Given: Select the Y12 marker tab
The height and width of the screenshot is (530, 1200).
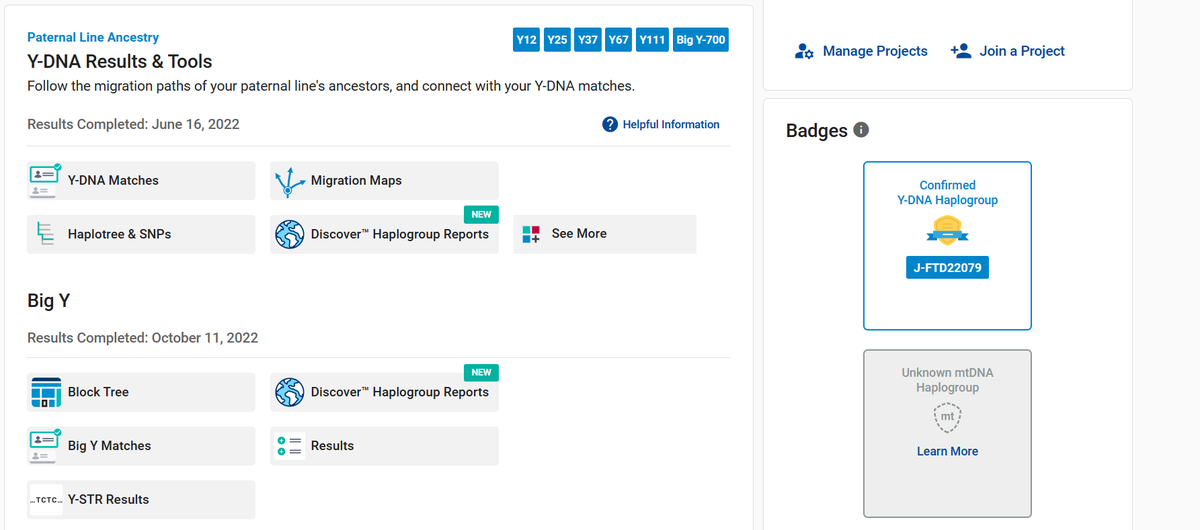Looking at the screenshot, I should click(526, 40).
